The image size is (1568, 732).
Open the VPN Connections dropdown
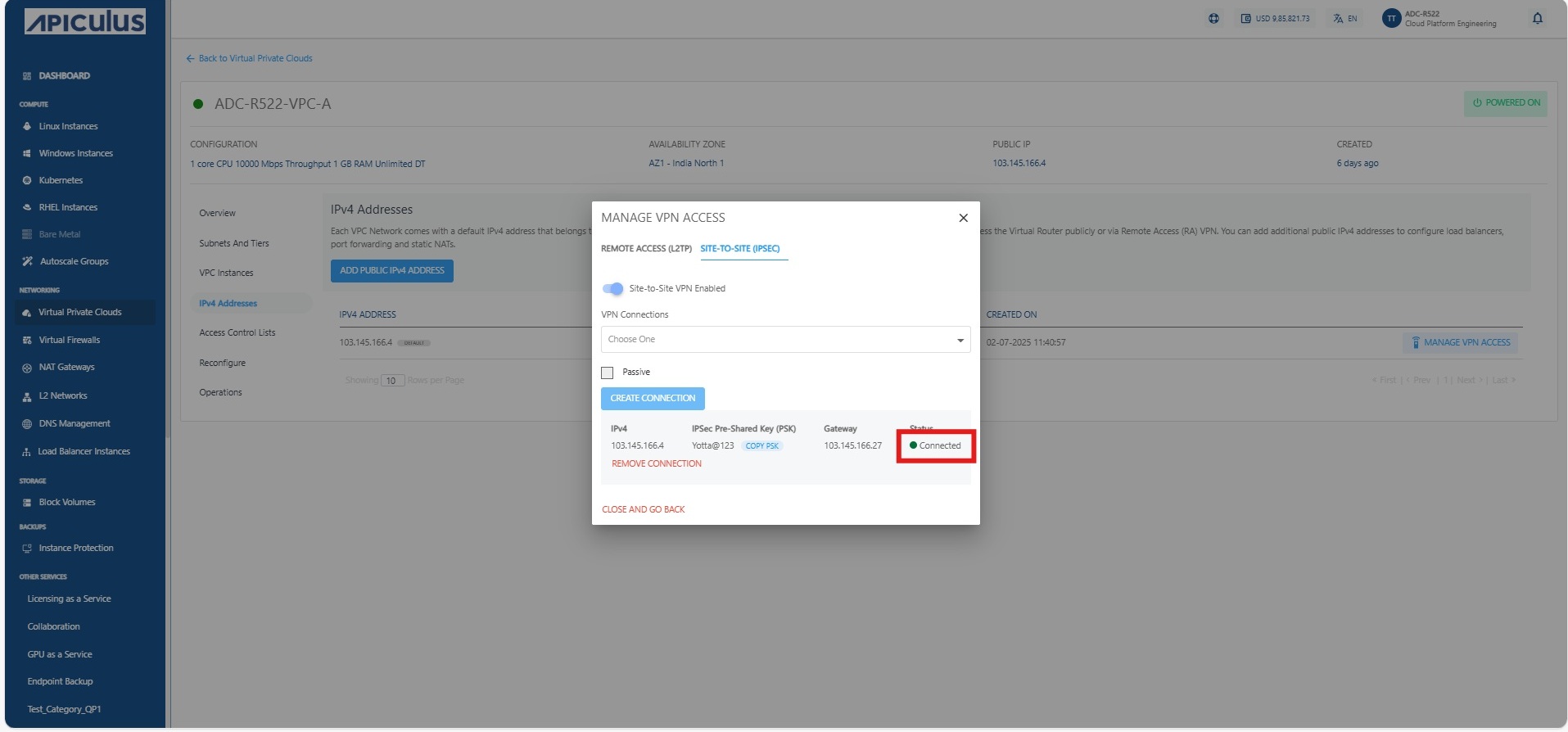785,339
